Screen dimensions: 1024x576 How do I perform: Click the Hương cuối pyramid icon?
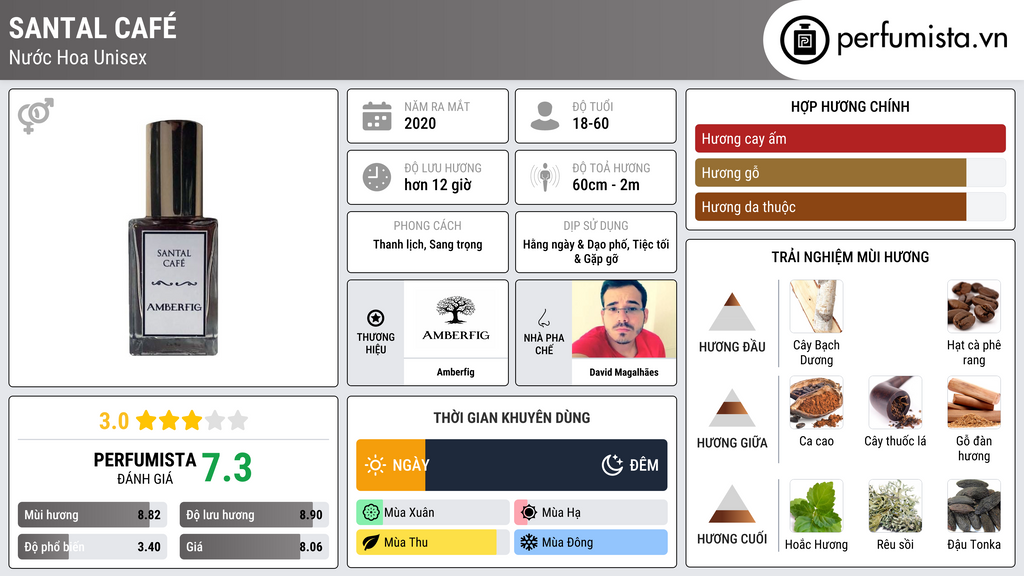732,504
